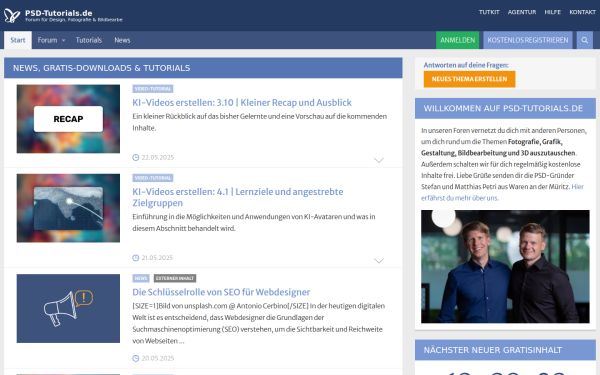This screenshot has height=375, width=600.
Task: Expand the KI-Videos 4.1 article chevron
Action: coord(378,260)
